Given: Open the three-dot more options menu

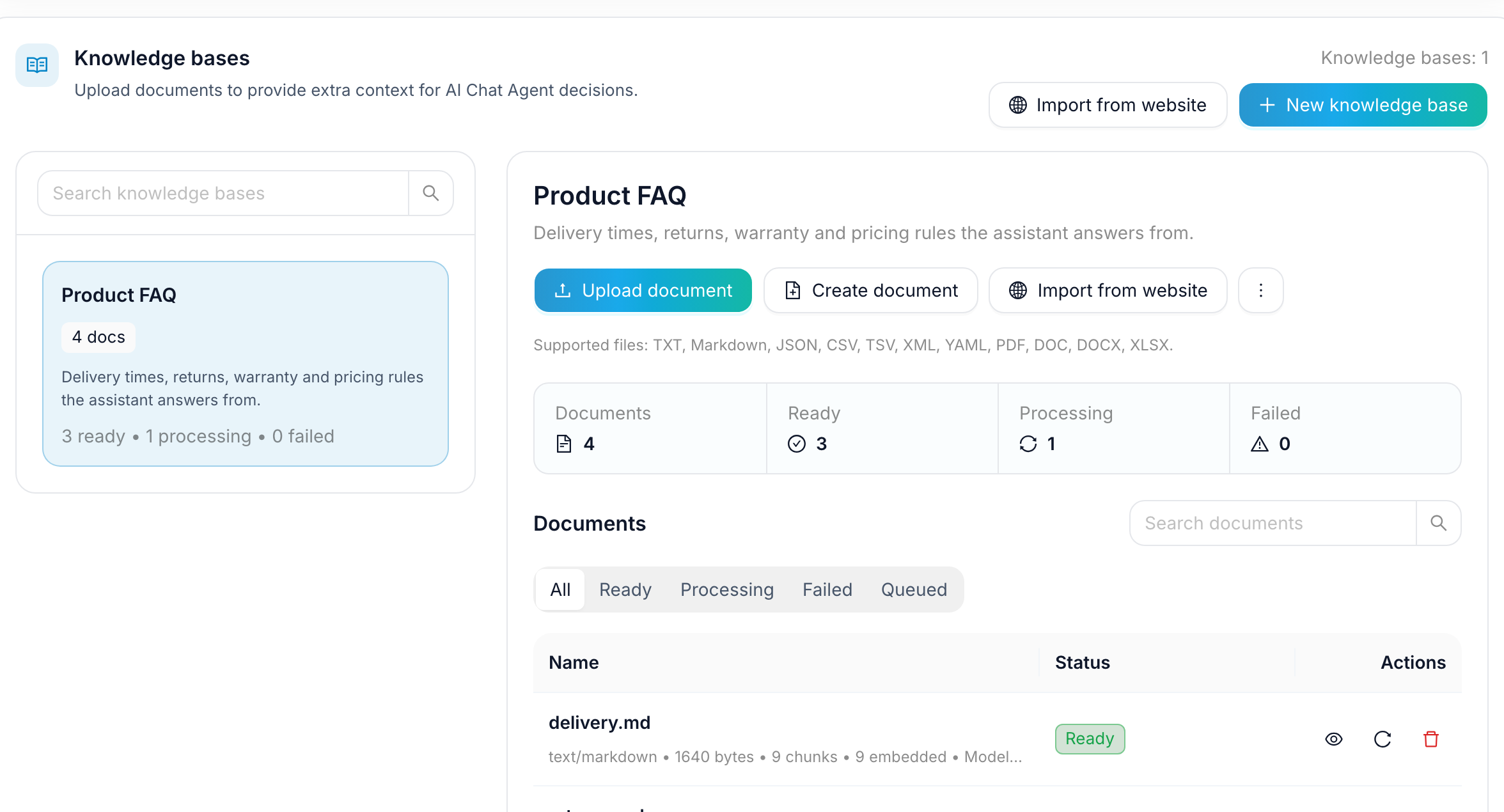Looking at the screenshot, I should click(x=1261, y=290).
